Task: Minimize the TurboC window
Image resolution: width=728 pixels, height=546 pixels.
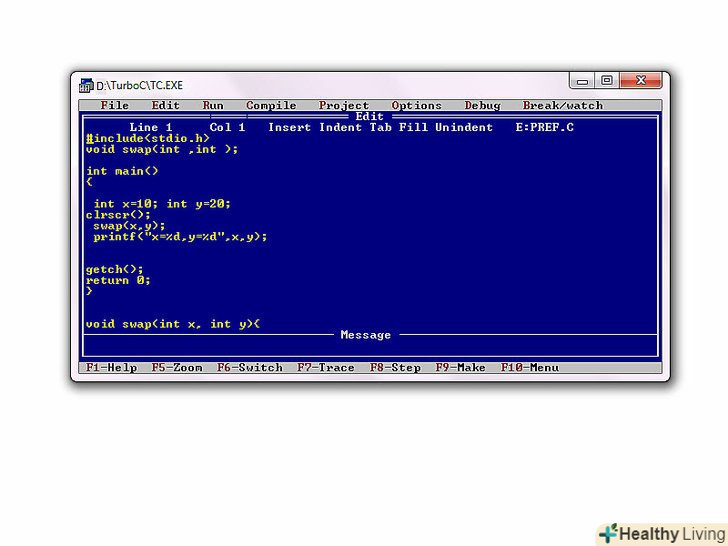Action: click(x=582, y=81)
